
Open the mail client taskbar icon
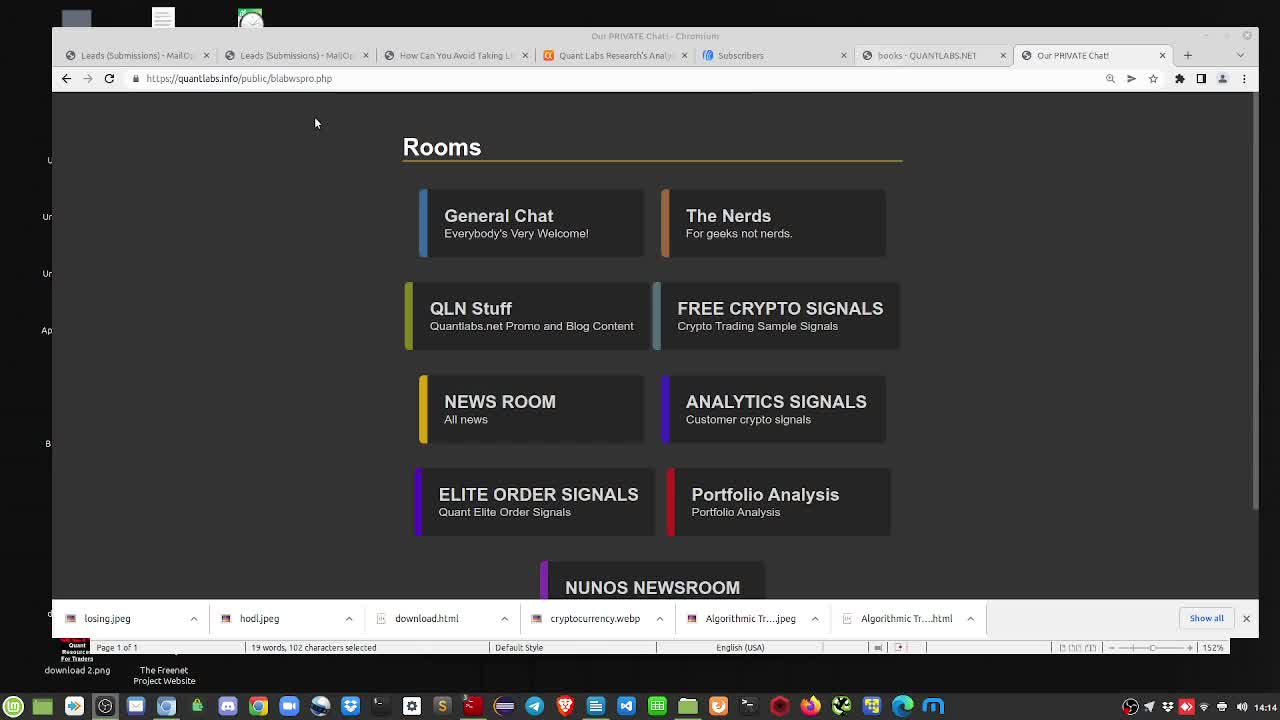tap(136, 706)
